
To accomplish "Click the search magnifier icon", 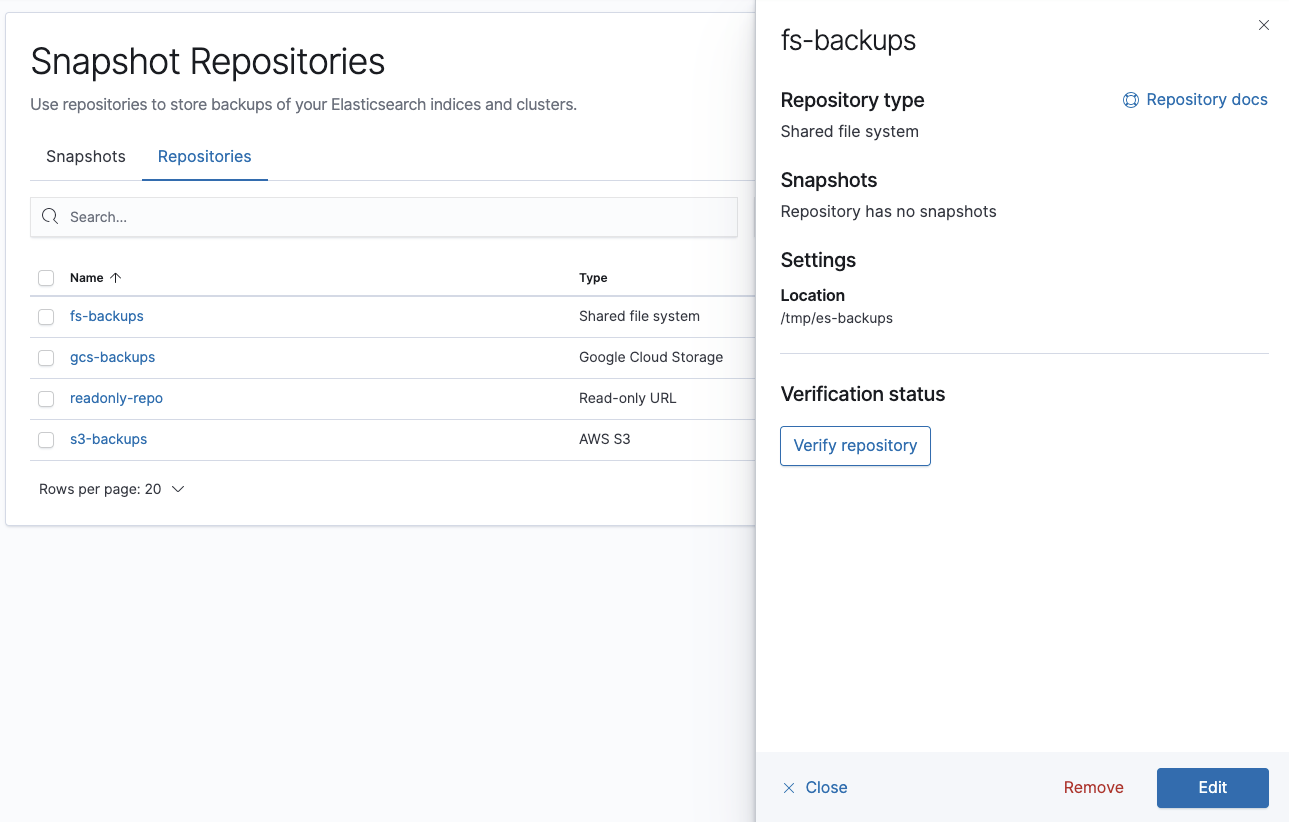I will click(50, 217).
